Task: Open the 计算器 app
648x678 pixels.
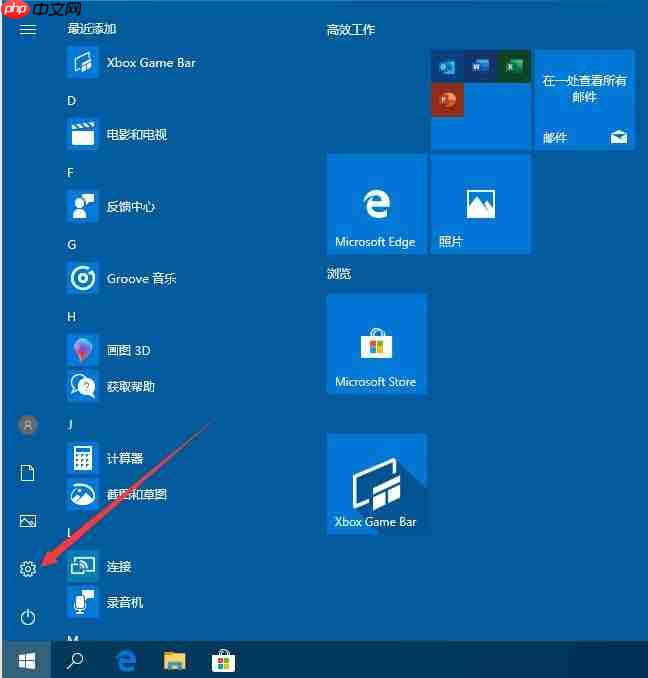Action: 105,458
